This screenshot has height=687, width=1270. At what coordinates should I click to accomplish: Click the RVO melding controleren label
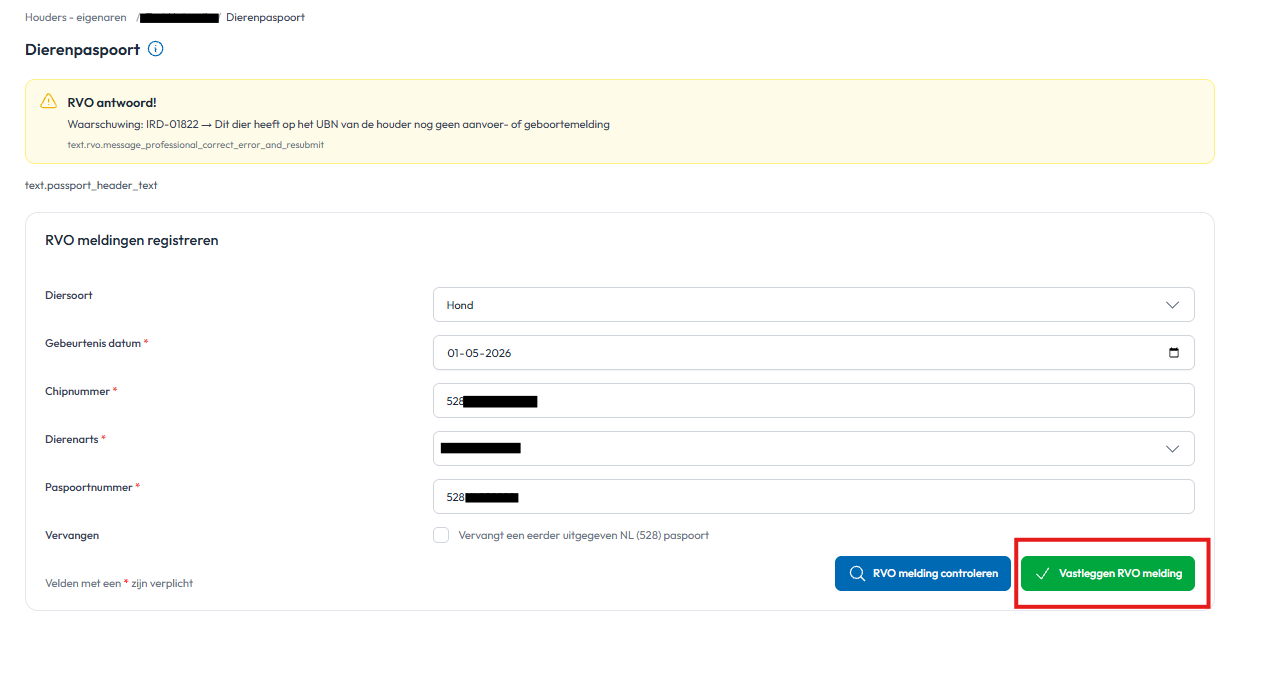(935, 574)
